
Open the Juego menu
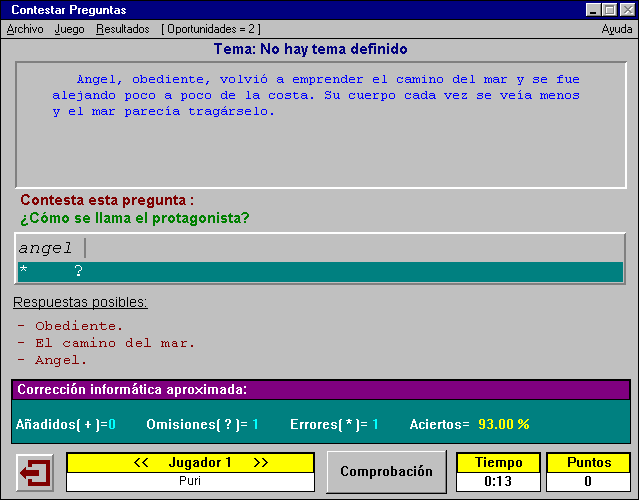click(x=70, y=29)
